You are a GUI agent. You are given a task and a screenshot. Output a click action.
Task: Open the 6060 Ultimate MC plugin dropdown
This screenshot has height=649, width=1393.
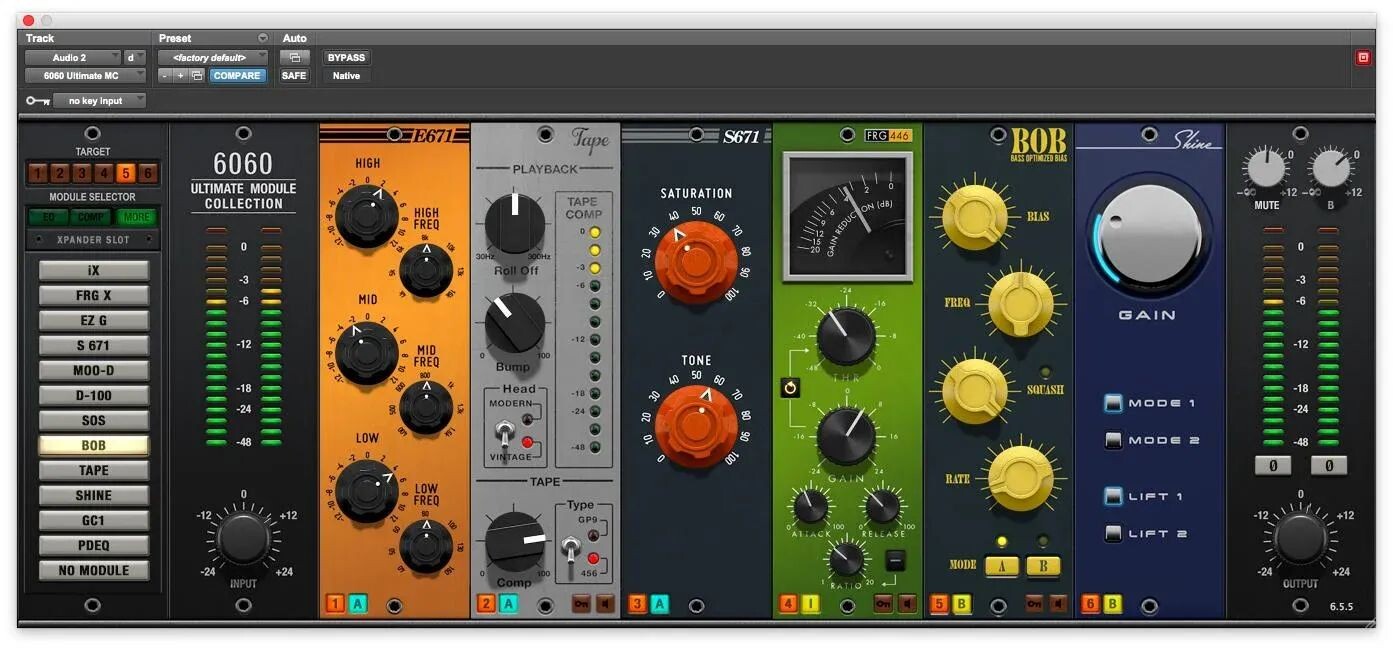(x=86, y=76)
